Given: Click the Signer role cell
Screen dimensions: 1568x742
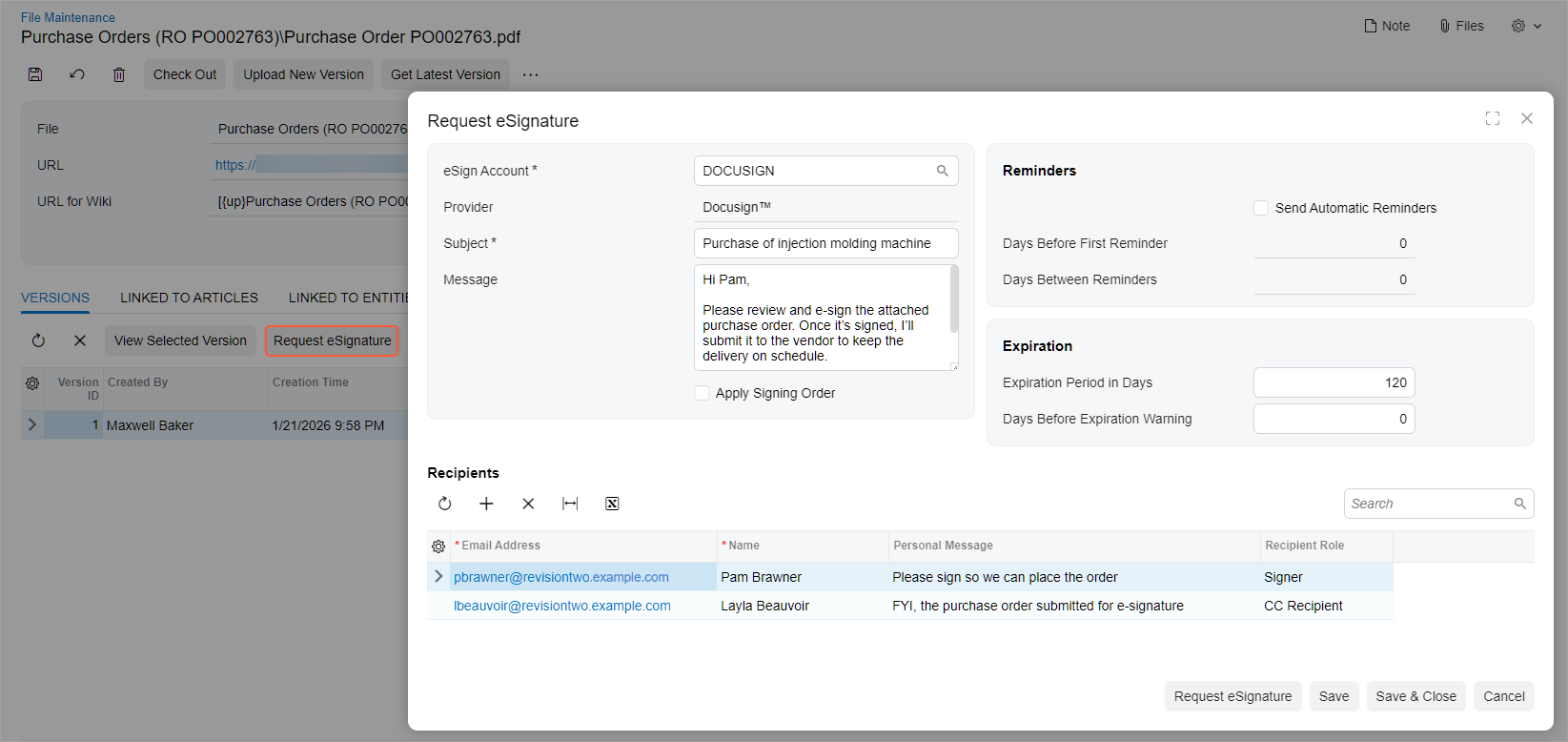Looking at the screenshot, I should (x=1326, y=577).
